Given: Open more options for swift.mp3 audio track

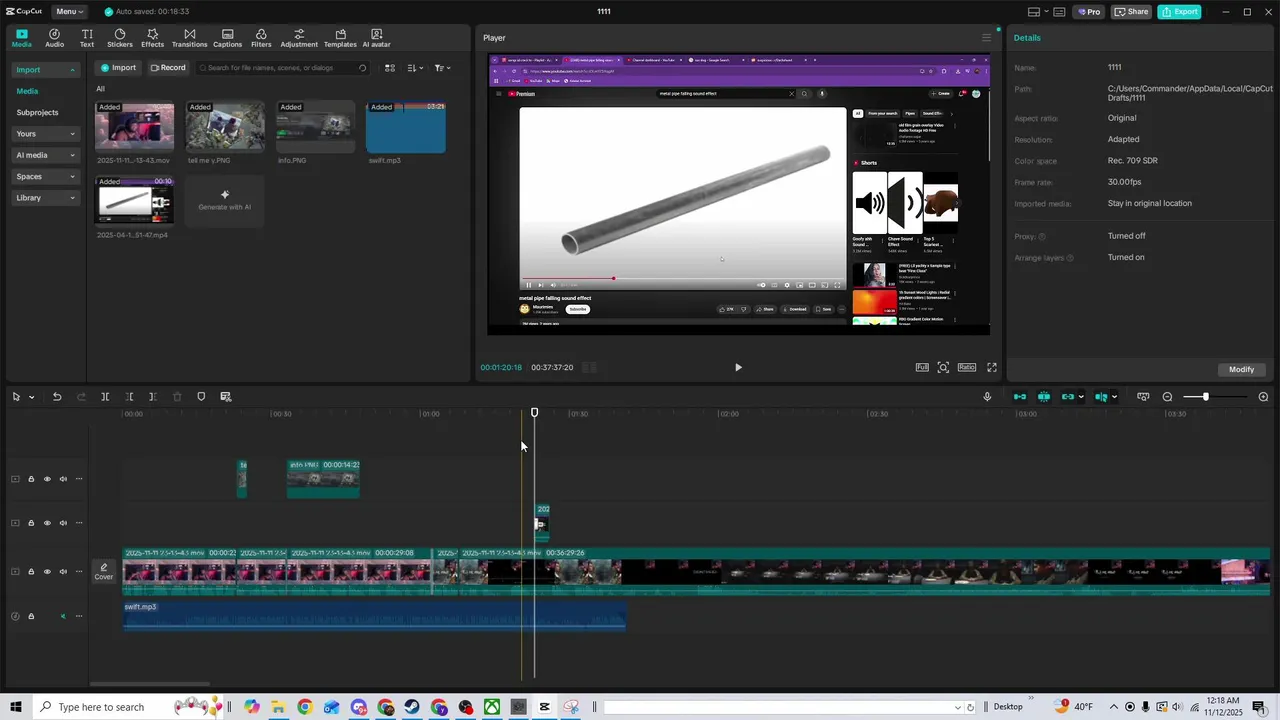Looking at the screenshot, I should (79, 616).
